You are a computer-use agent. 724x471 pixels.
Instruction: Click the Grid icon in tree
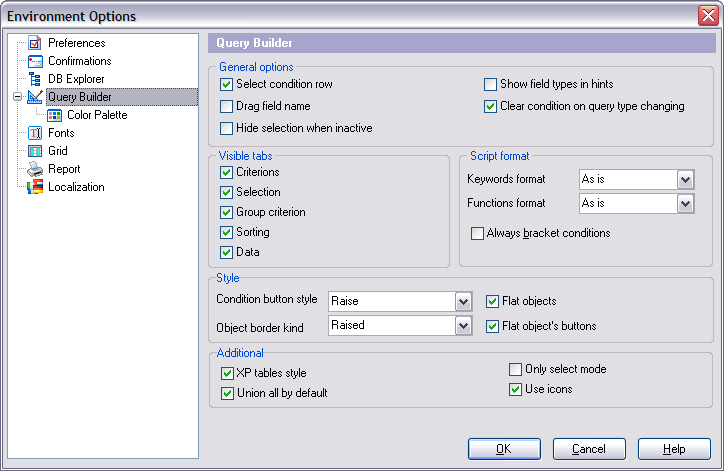(35, 151)
